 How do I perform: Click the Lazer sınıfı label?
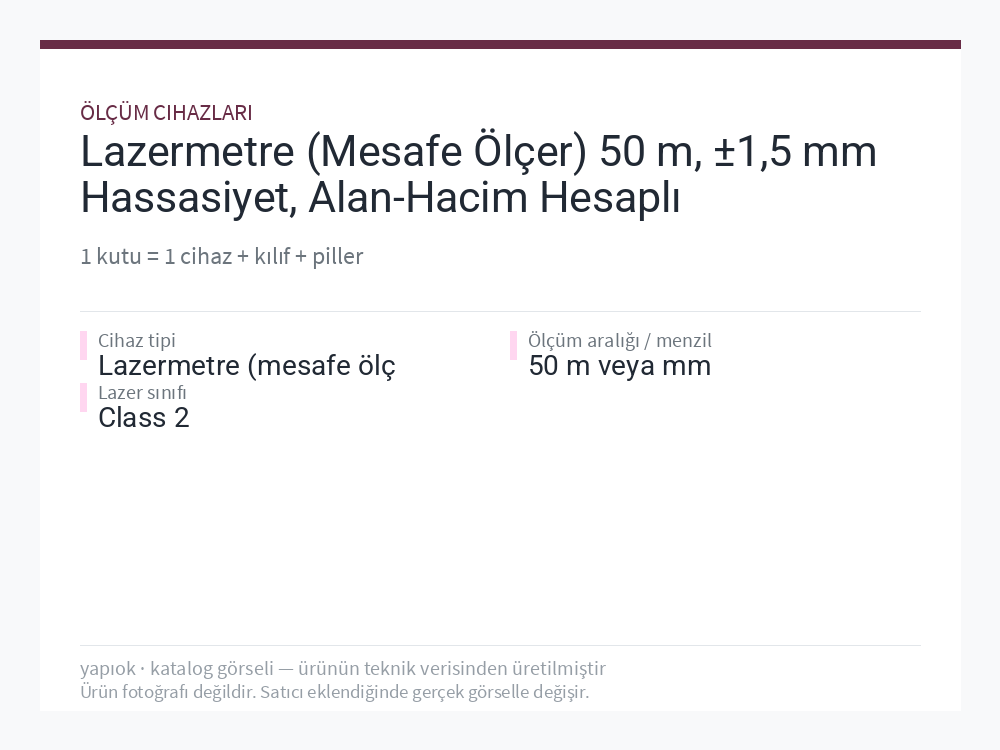pos(142,393)
